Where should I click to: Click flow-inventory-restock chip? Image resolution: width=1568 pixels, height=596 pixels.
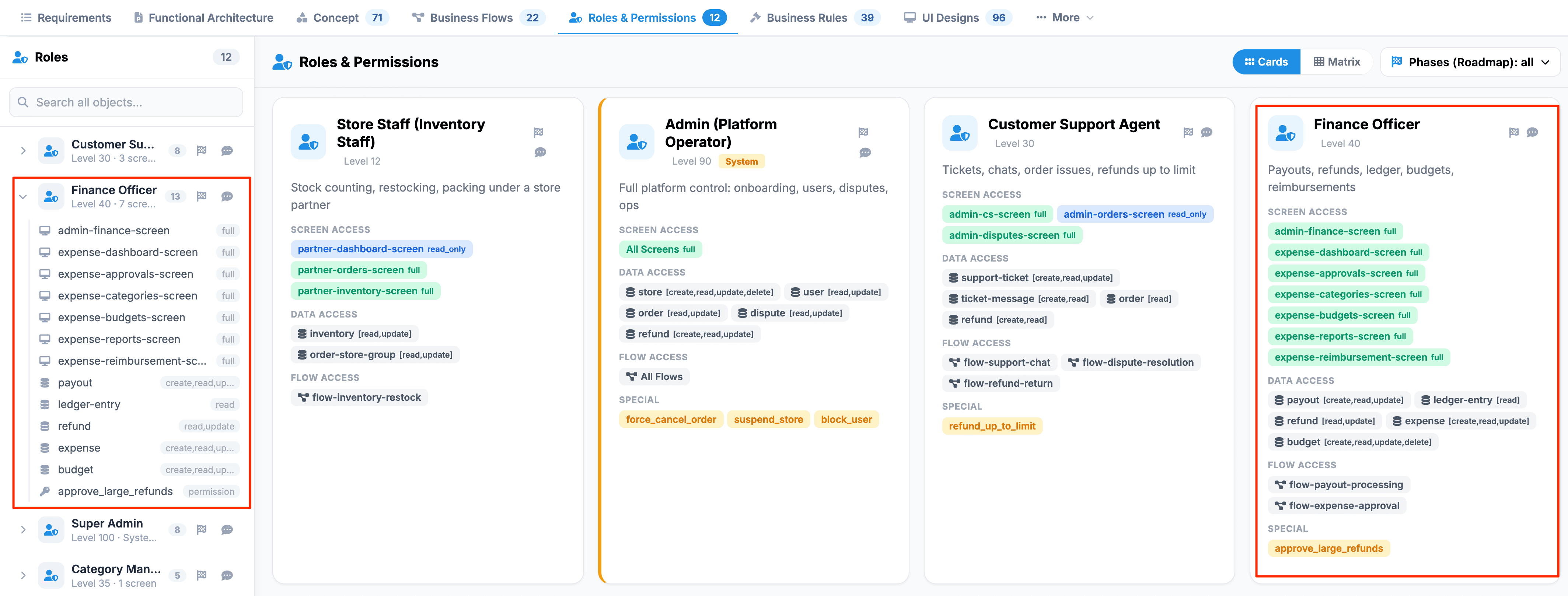(x=359, y=398)
